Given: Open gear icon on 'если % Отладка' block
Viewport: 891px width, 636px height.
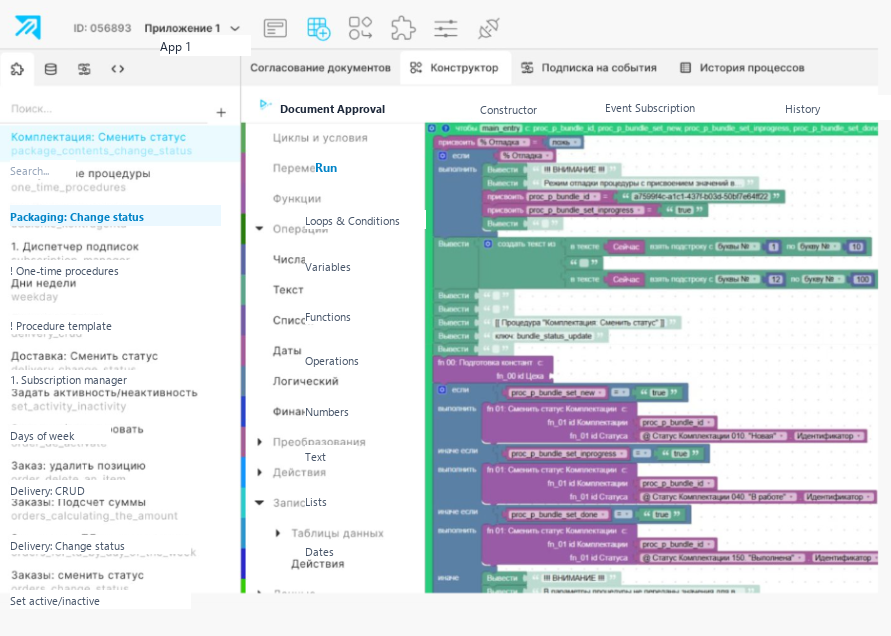Looking at the screenshot, I should (442, 155).
